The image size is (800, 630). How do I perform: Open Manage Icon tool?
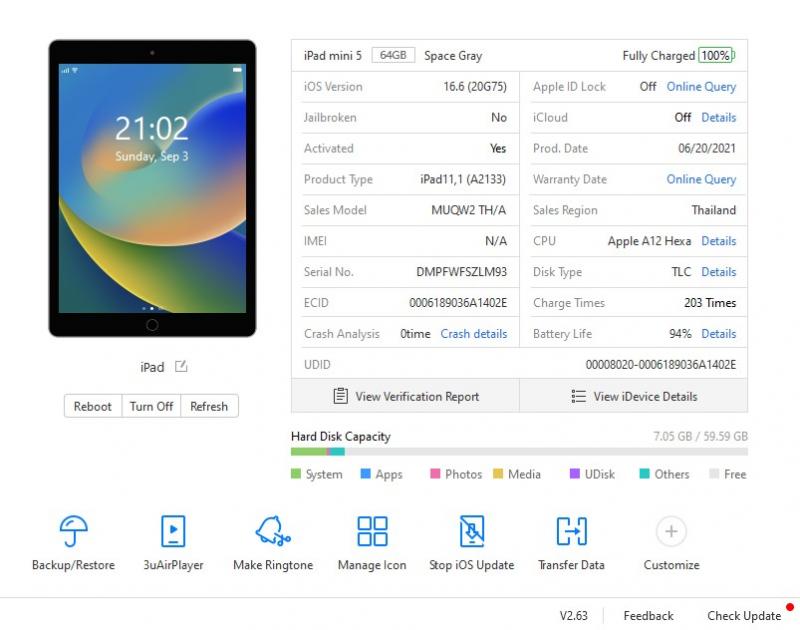[x=372, y=531]
